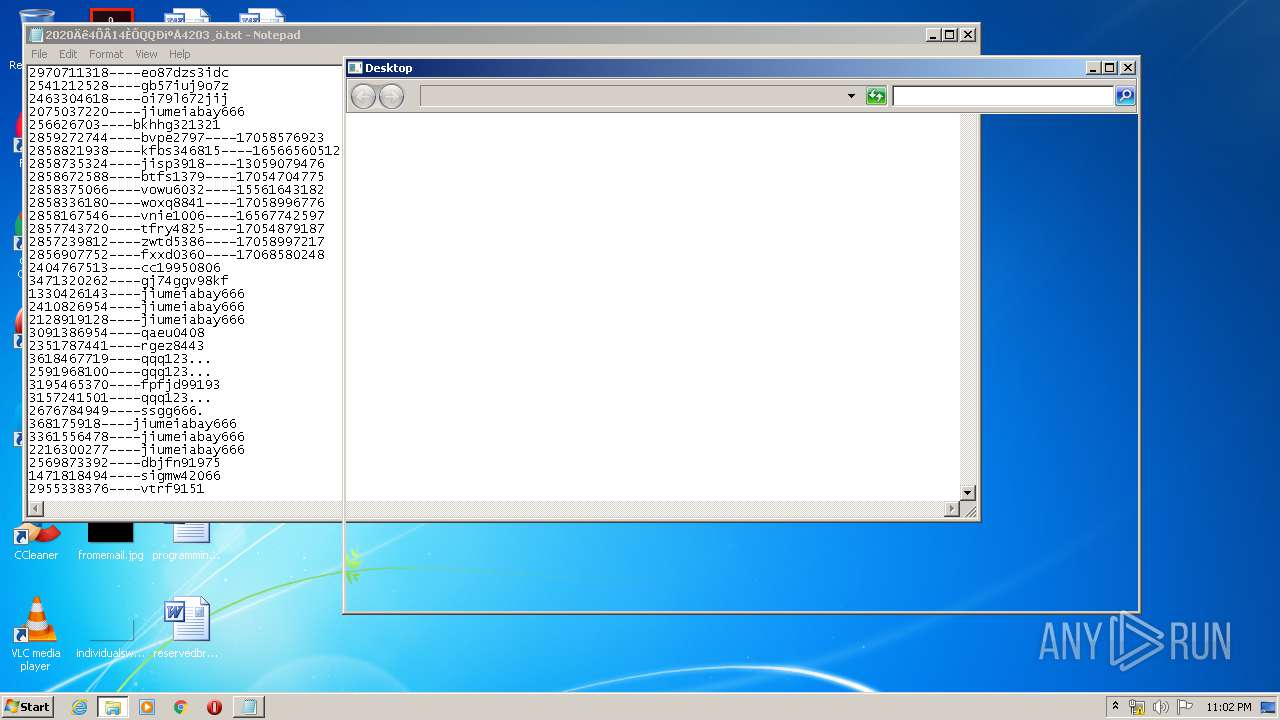Launch Internet Explorer from taskbar
The width and height of the screenshot is (1280, 720).
[79, 707]
